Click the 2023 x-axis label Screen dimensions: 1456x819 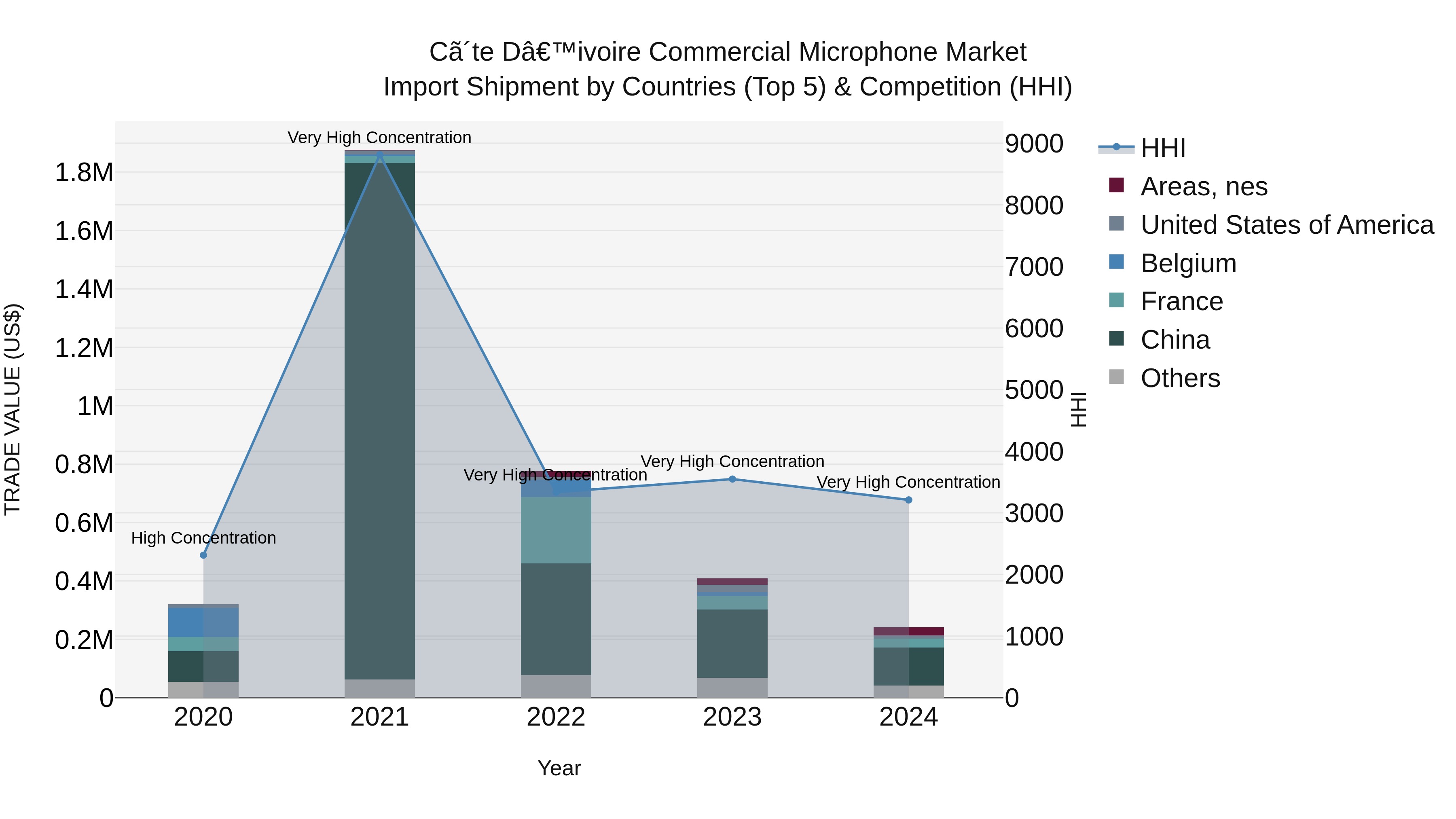pos(732,717)
